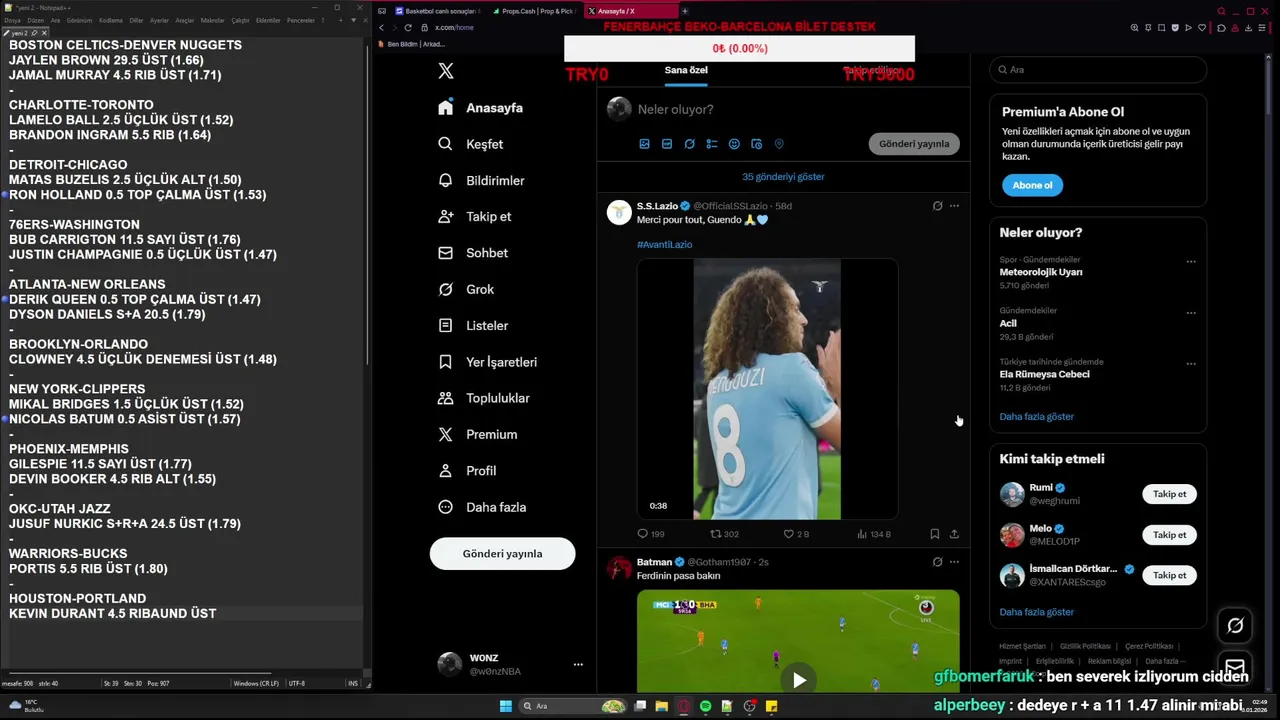Screen dimensions: 1280x720
Task: Click Grok icon on S.S.Lazio post
Action: pyautogui.click(x=937, y=206)
